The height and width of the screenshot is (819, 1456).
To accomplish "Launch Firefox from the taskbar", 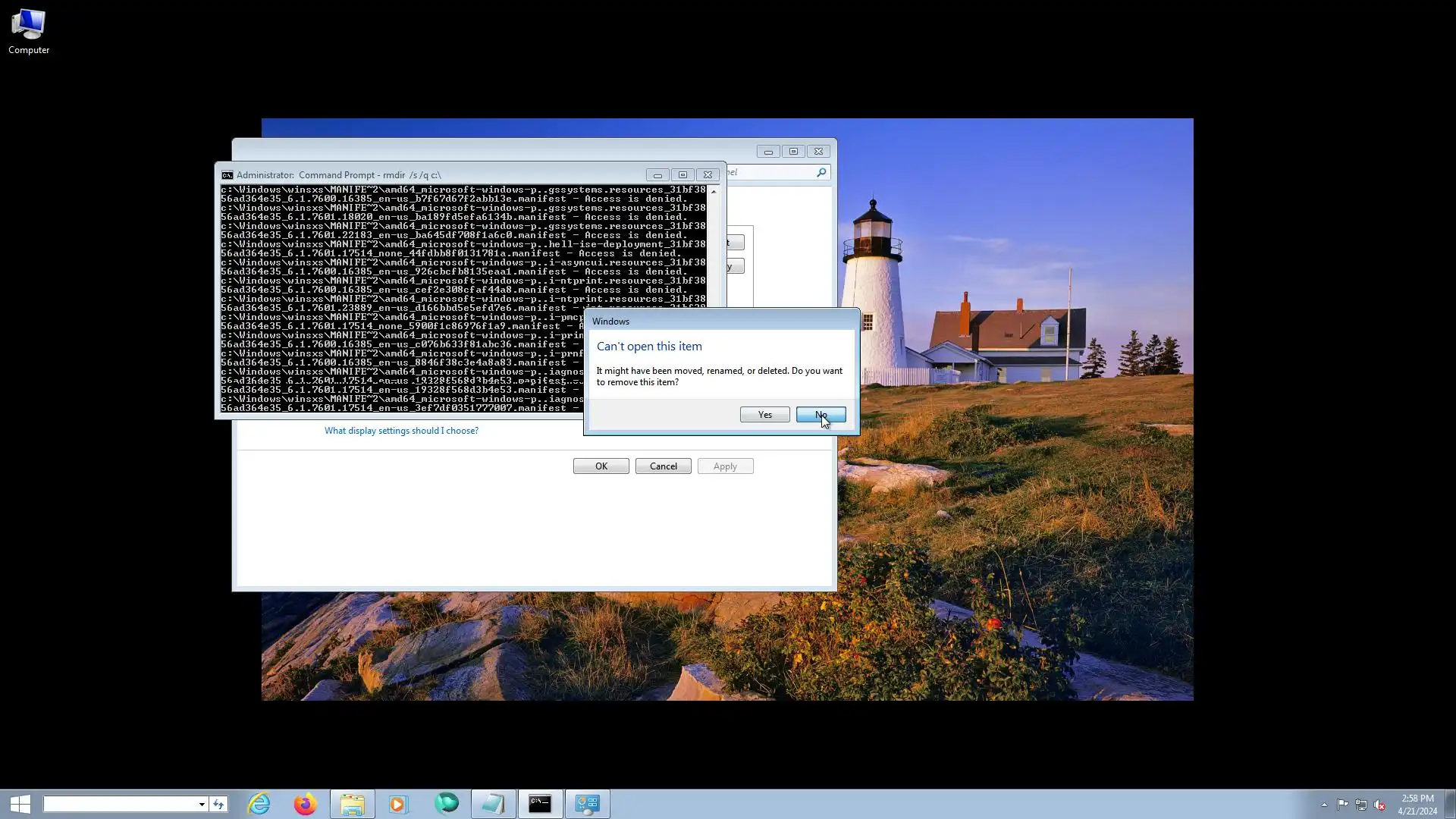I will pyautogui.click(x=305, y=804).
